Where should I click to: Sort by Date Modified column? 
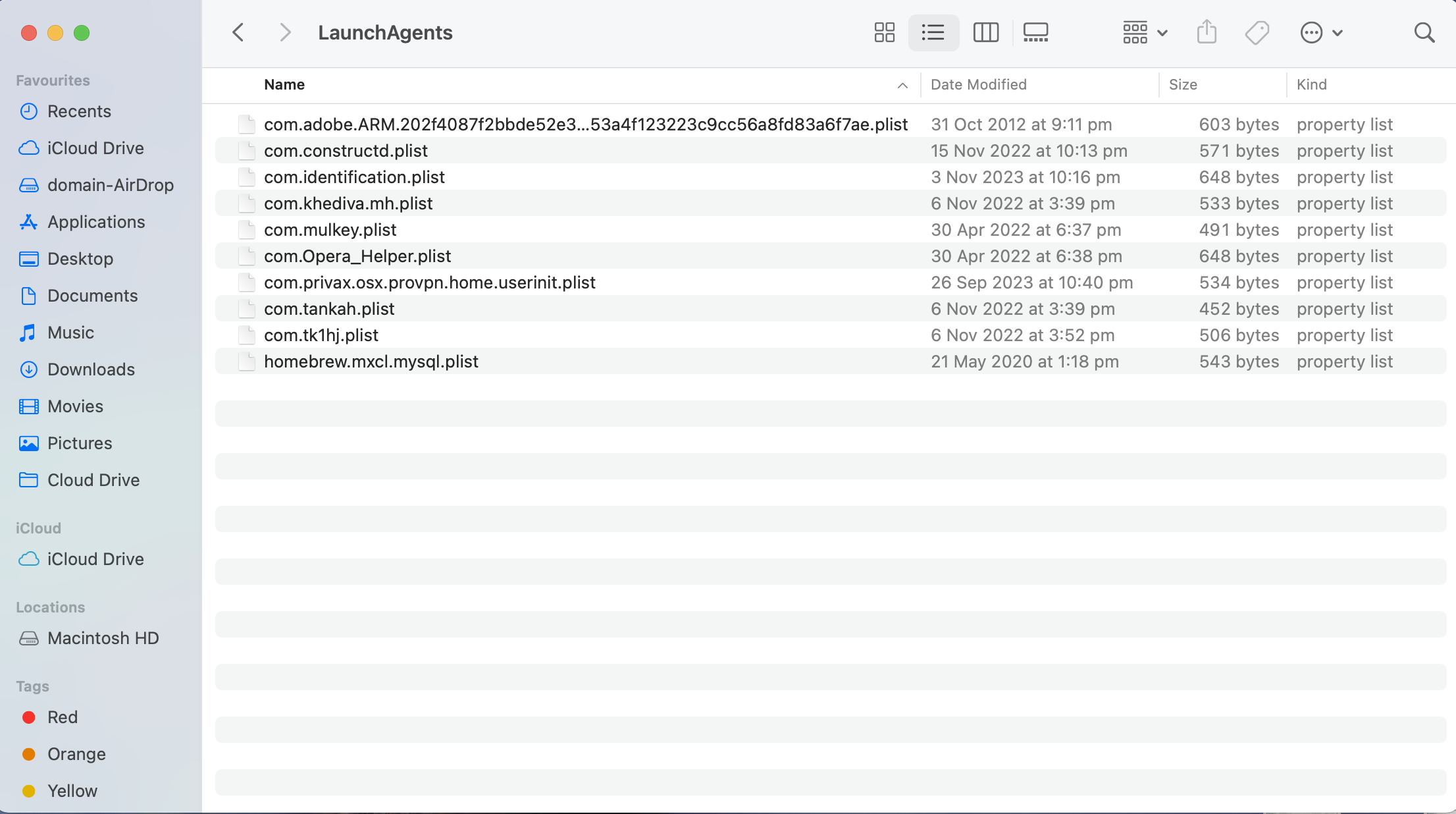pos(978,85)
